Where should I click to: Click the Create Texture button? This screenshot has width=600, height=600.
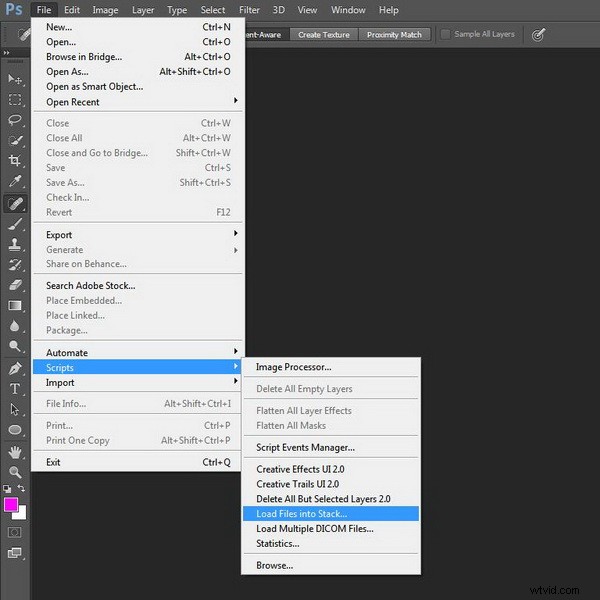point(324,34)
